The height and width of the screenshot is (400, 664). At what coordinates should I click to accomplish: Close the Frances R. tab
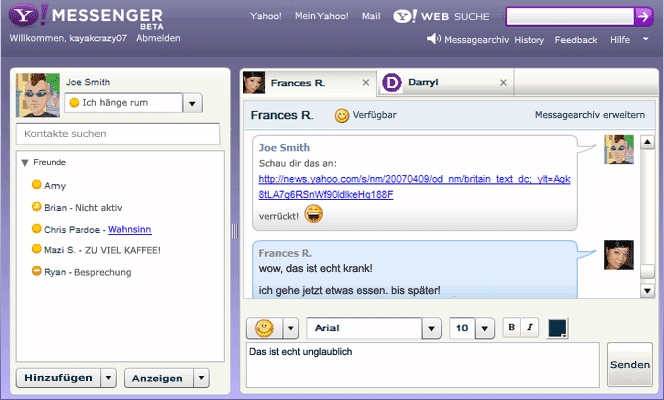[366, 83]
